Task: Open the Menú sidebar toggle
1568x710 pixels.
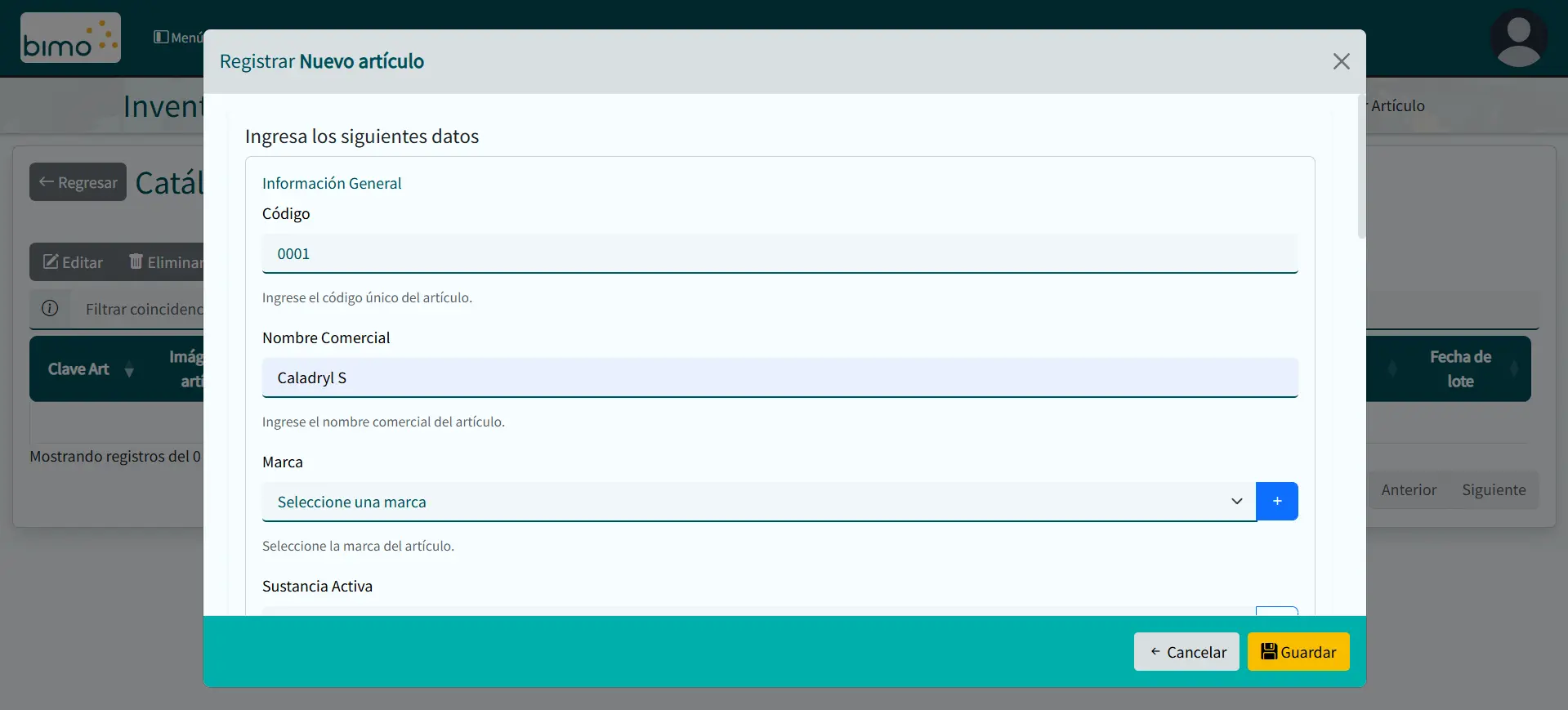Action: coord(178,38)
